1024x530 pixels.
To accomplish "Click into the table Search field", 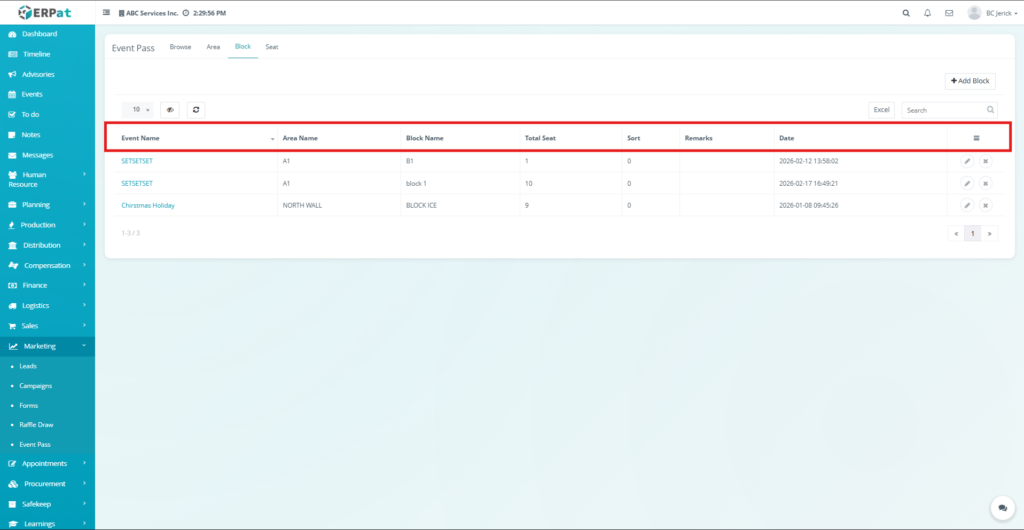I will click(x=943, y=109).
